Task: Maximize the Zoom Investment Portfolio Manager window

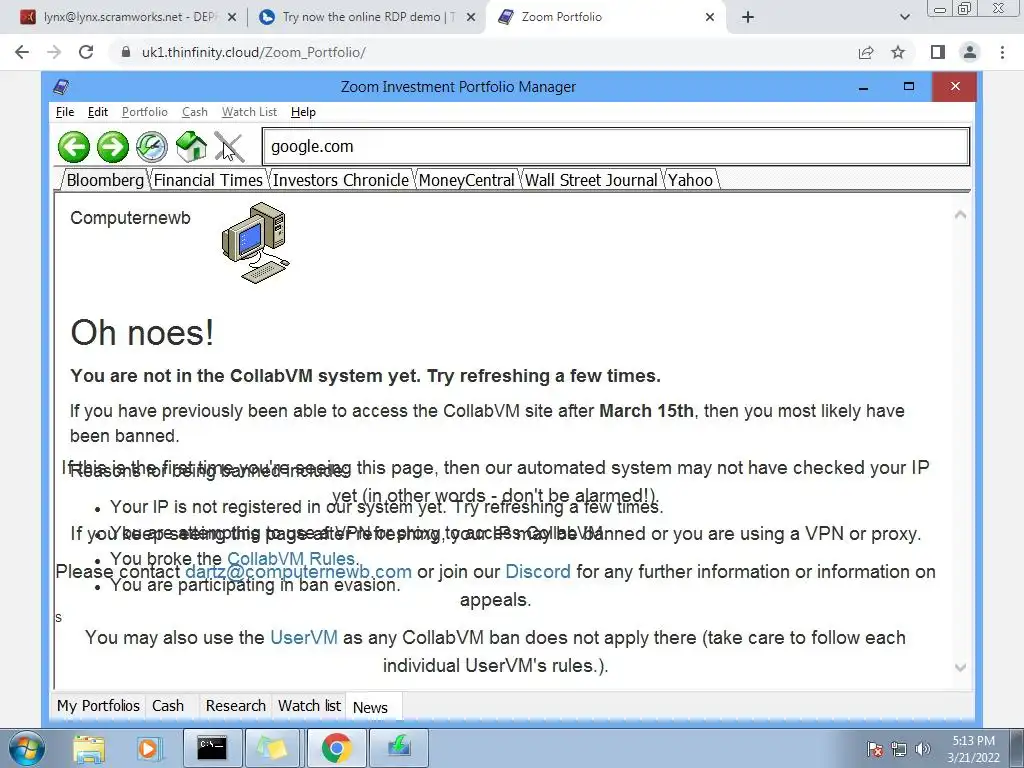Action: tap(908, 87)
